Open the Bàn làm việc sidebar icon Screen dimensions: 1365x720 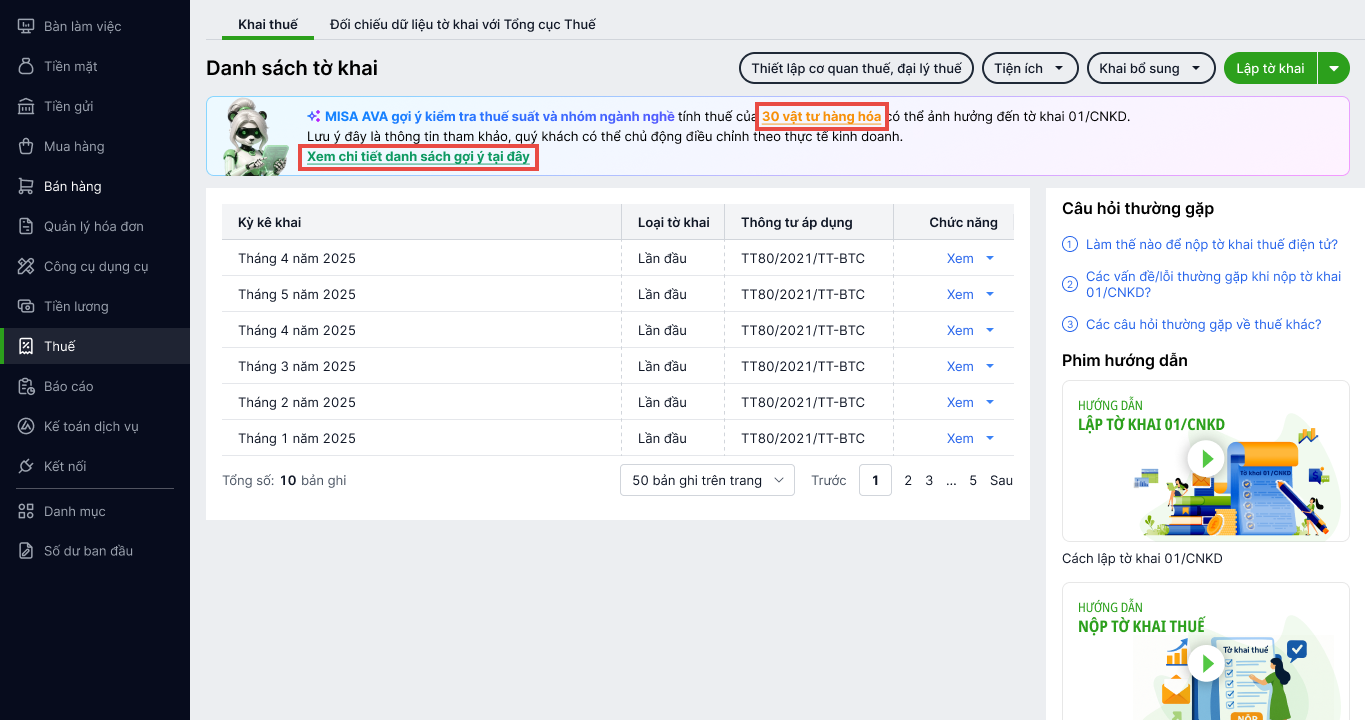[x=26, y=26]
